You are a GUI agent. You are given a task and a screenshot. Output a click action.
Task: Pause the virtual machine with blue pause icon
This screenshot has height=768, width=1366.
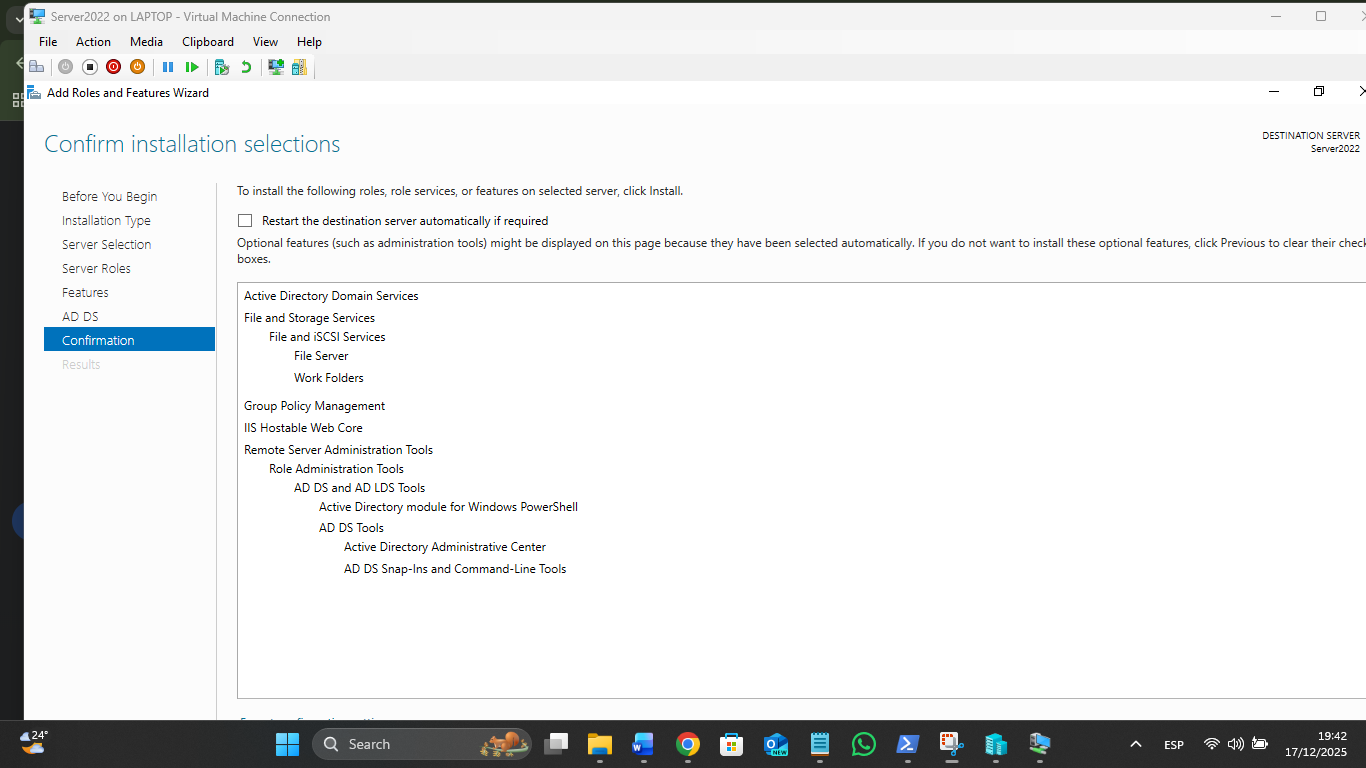tap(168, 67)
